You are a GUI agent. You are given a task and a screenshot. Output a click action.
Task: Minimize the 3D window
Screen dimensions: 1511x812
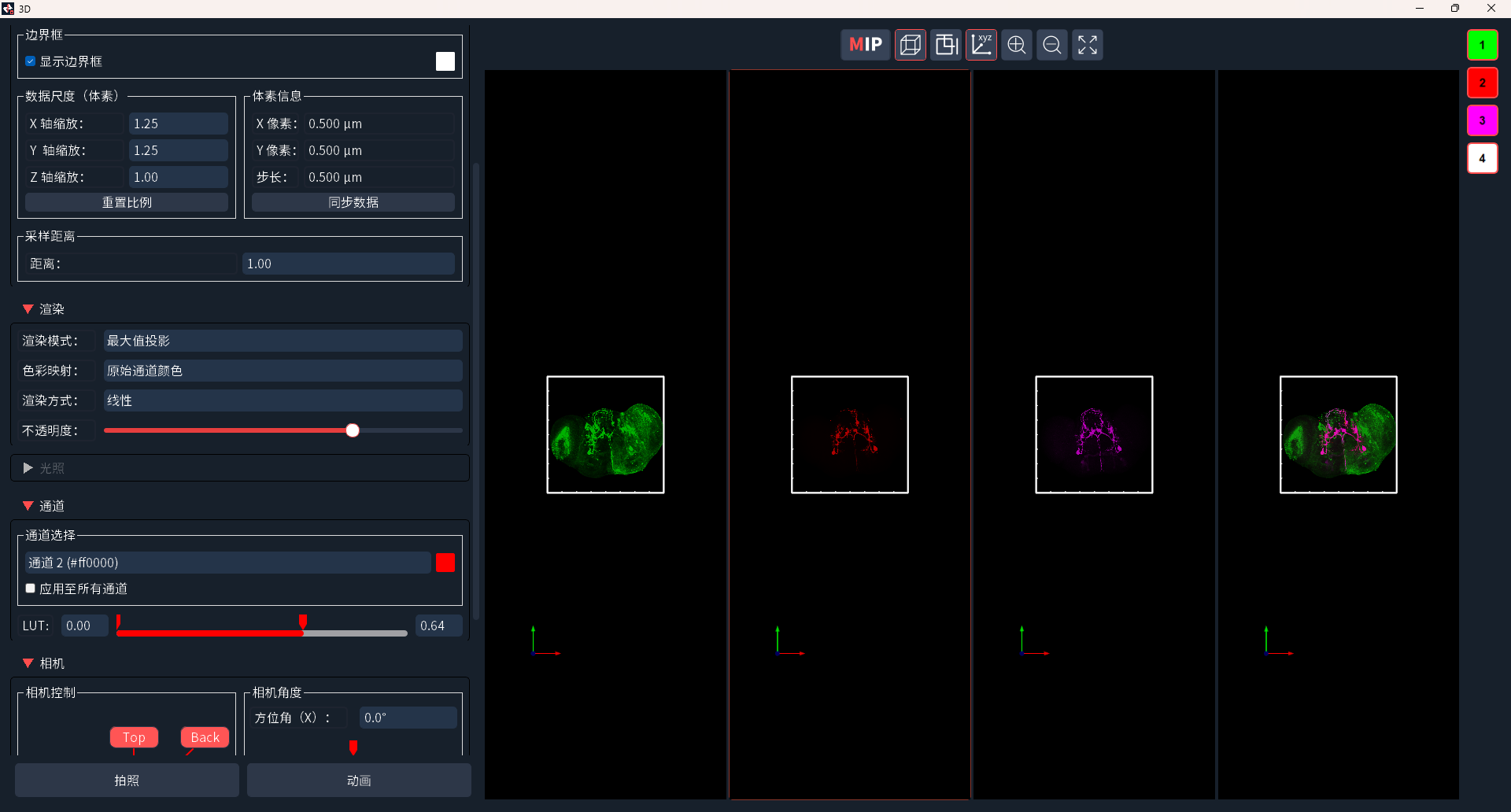point(1420,9)
